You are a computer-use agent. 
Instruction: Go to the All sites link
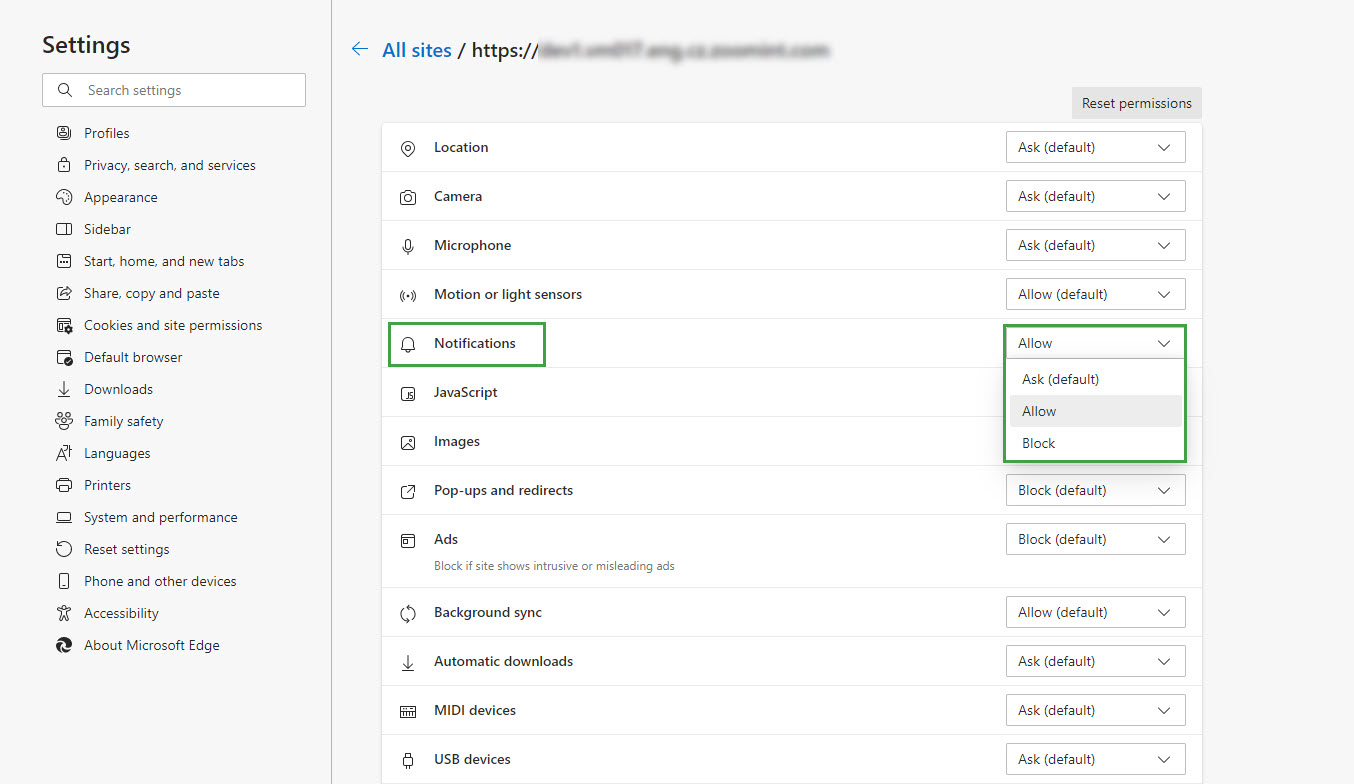[x=417, y=49]
